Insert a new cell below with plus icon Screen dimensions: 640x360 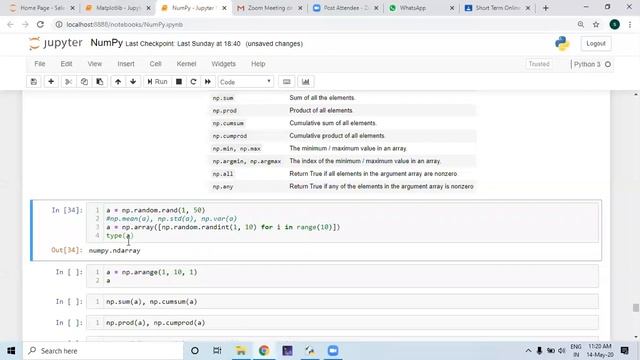coord(51,82)
